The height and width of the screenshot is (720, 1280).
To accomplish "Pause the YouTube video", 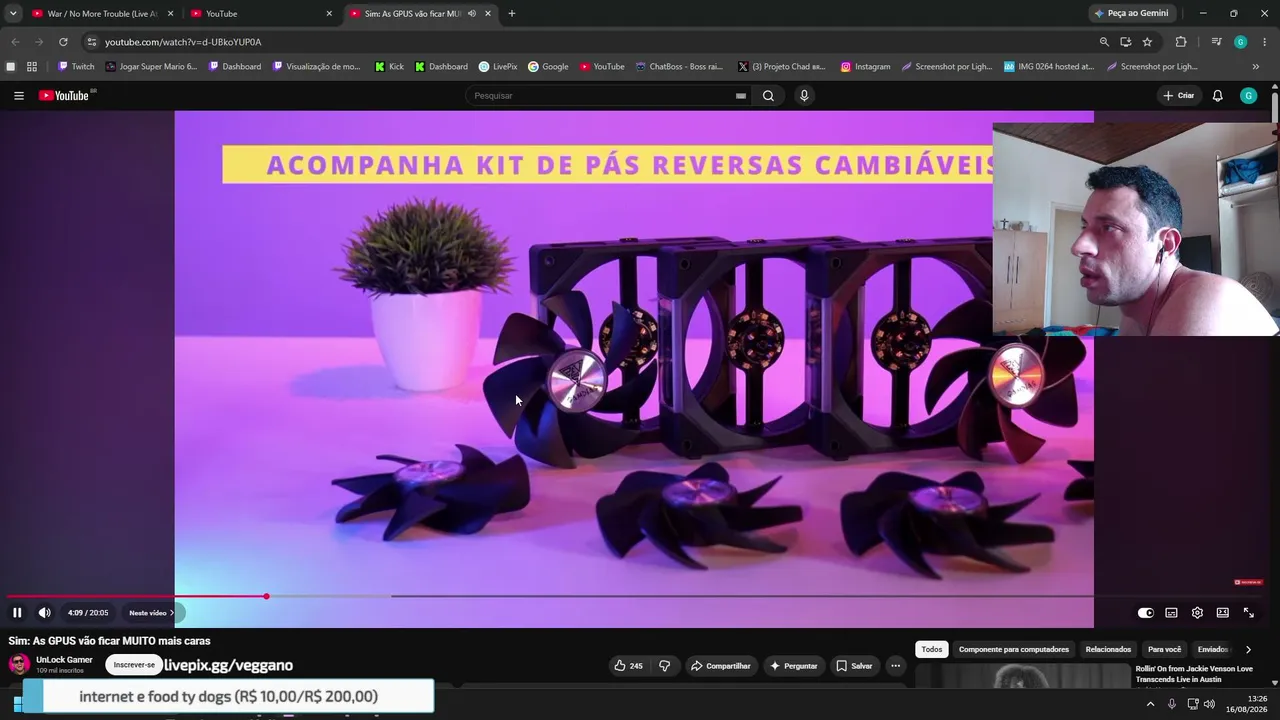I will click(17, 613).
